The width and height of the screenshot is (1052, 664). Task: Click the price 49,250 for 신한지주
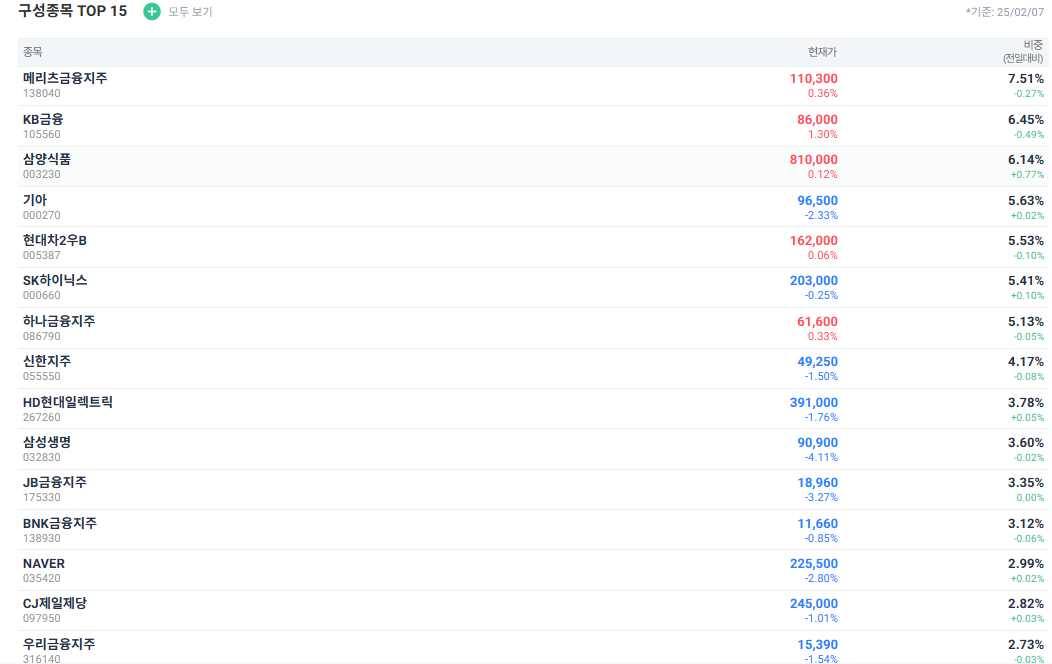[x=817, y=362]
